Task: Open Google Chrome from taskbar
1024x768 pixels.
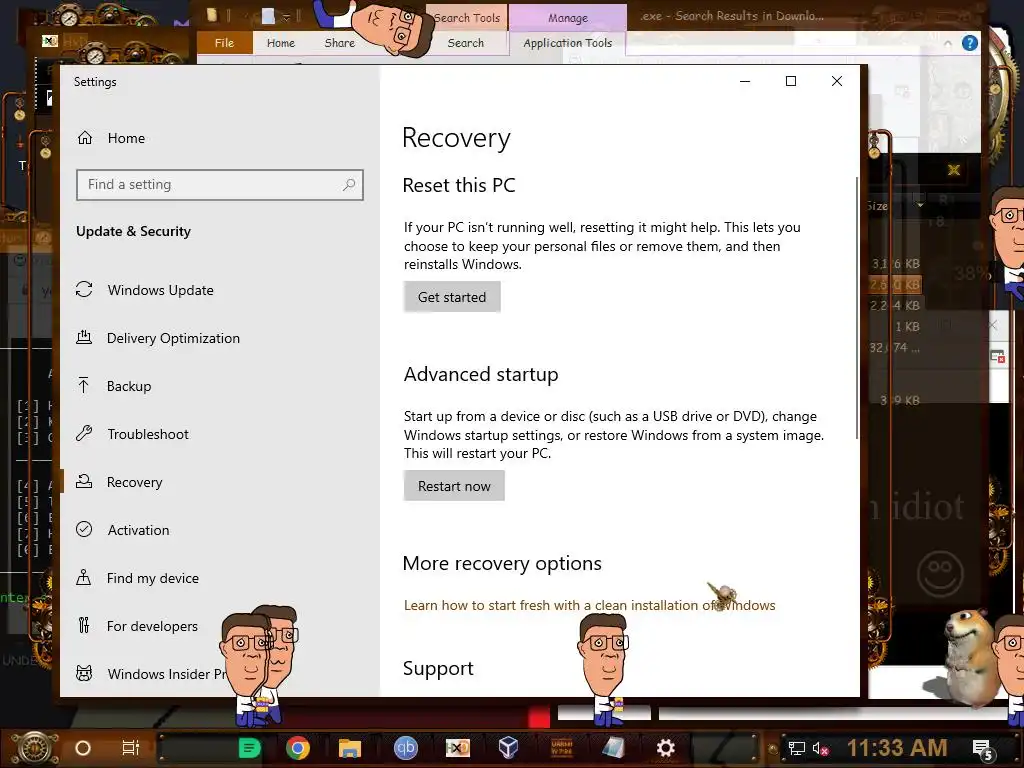Action: coord(298,748)
